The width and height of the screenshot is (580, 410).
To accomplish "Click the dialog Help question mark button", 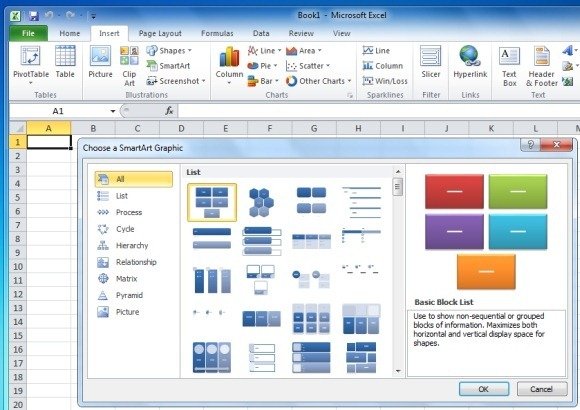I will coord(530,145).
